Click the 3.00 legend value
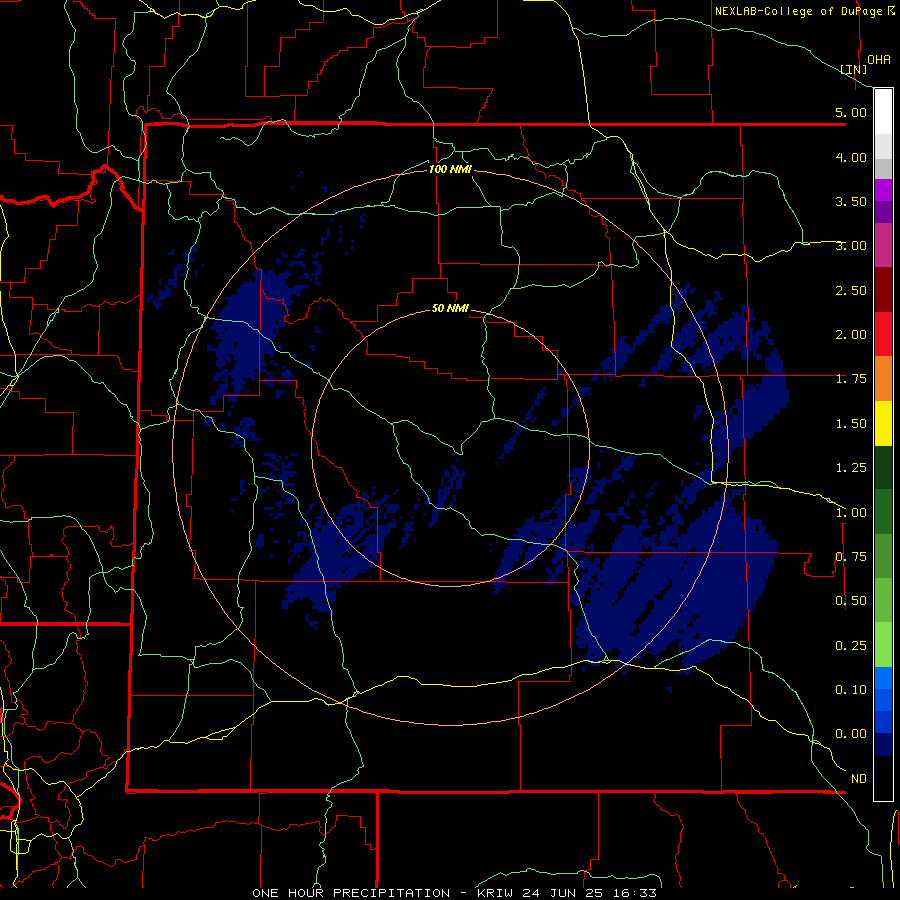The height and width of the screenshot is (900, 900). [851, 246]
